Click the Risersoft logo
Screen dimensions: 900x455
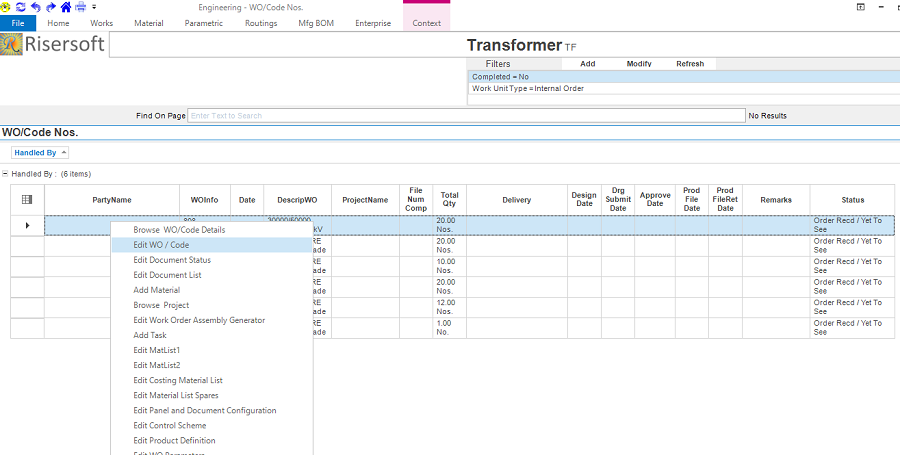point(53,44)
